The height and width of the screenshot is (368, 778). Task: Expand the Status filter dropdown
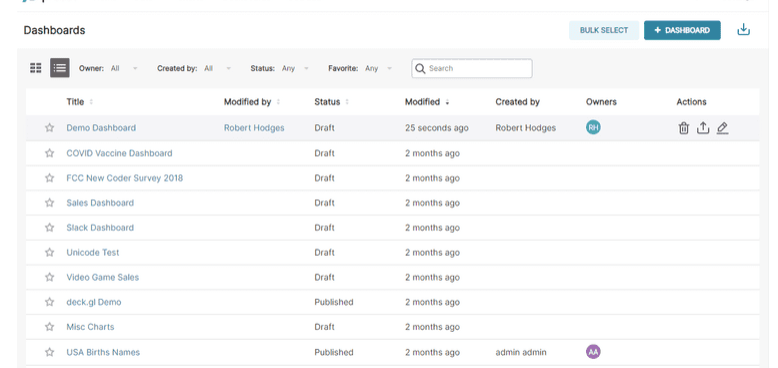(296, 68)
